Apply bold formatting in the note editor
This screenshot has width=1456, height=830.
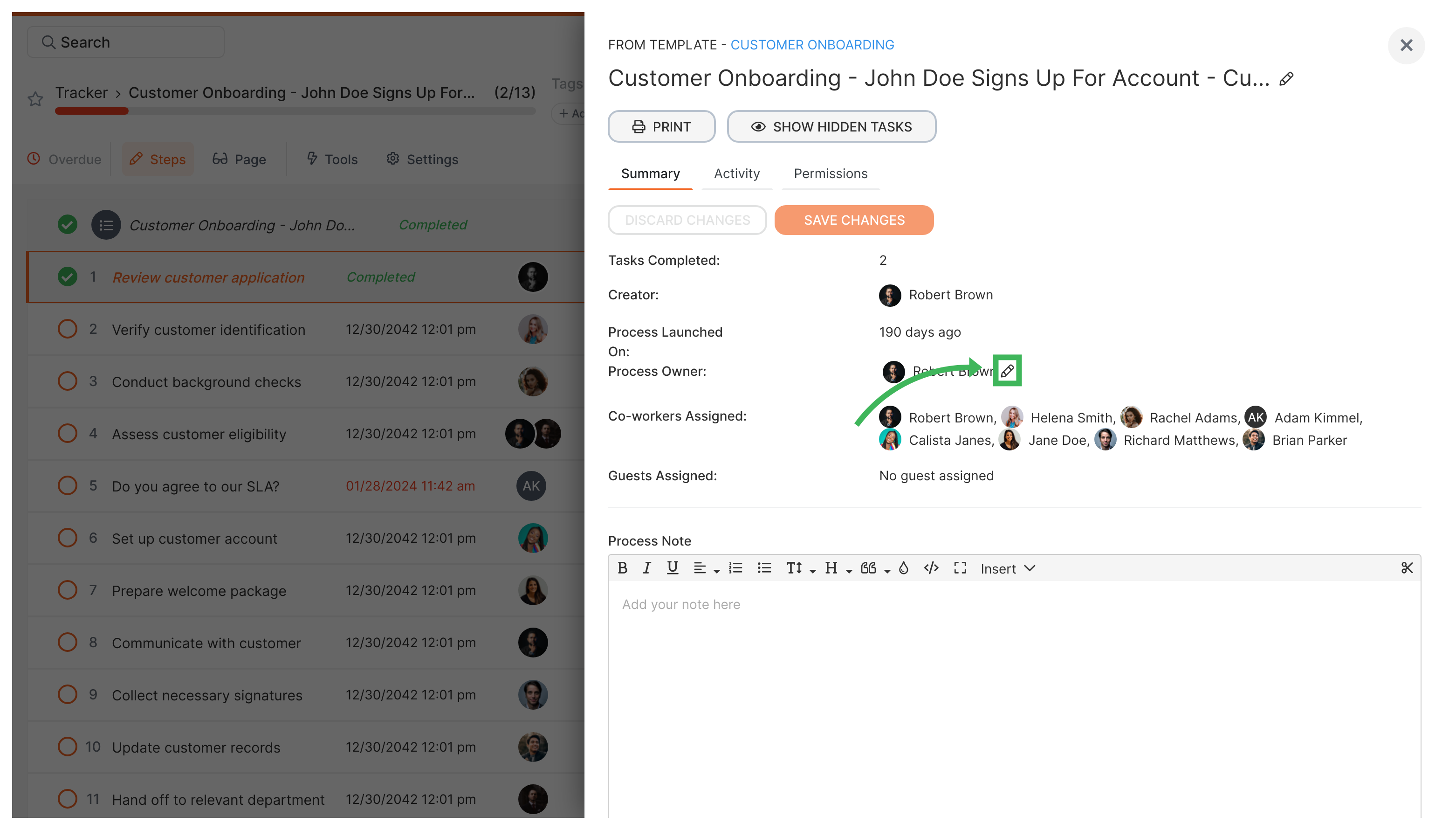point(623,568)
